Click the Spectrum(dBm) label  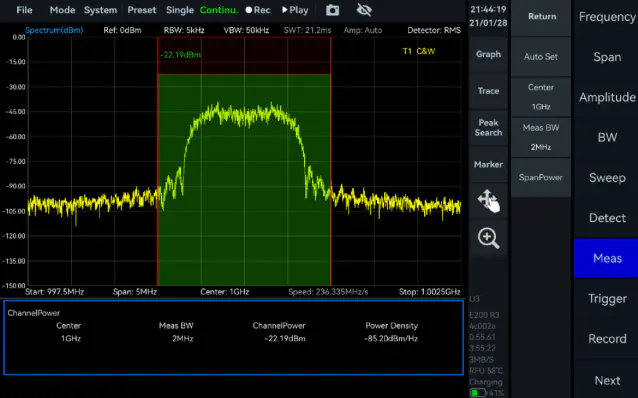[x=54, y=30]
